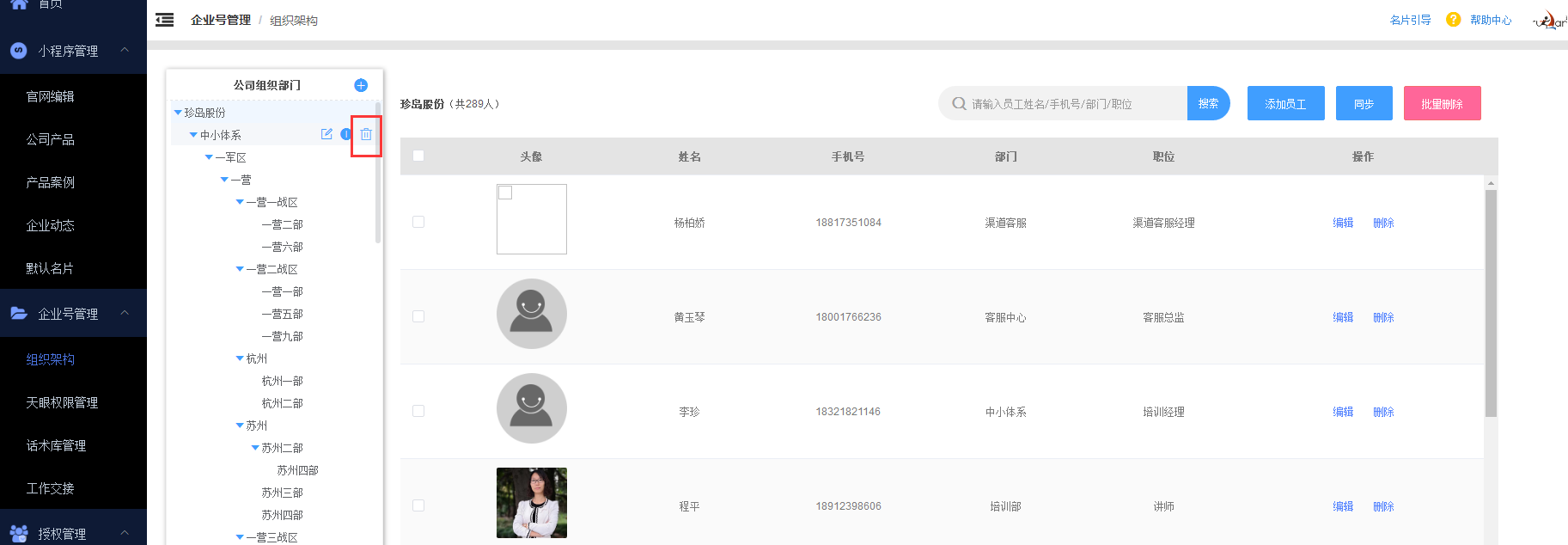Go to 话术库管理 sidebar item
The height and width of the screenshot is (545, 1568).
(x=56, y=445)
